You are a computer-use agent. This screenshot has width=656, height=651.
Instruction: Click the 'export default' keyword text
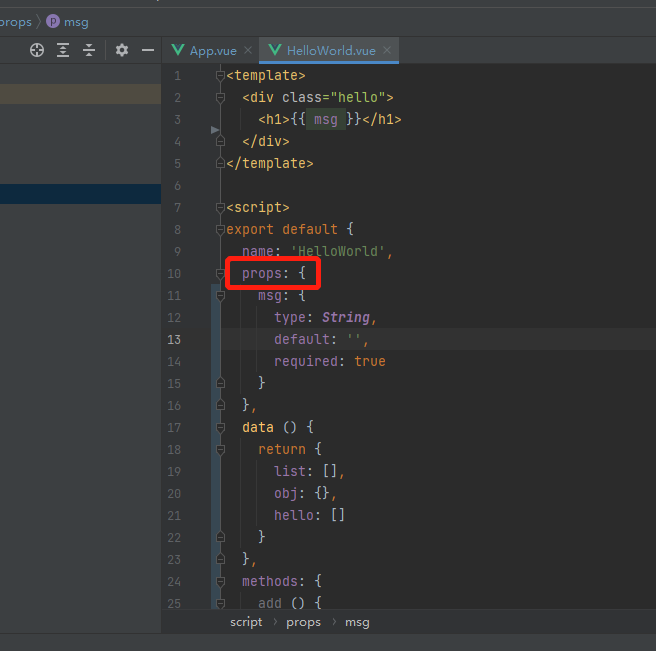pyautogui.click(x=282, y=229)
